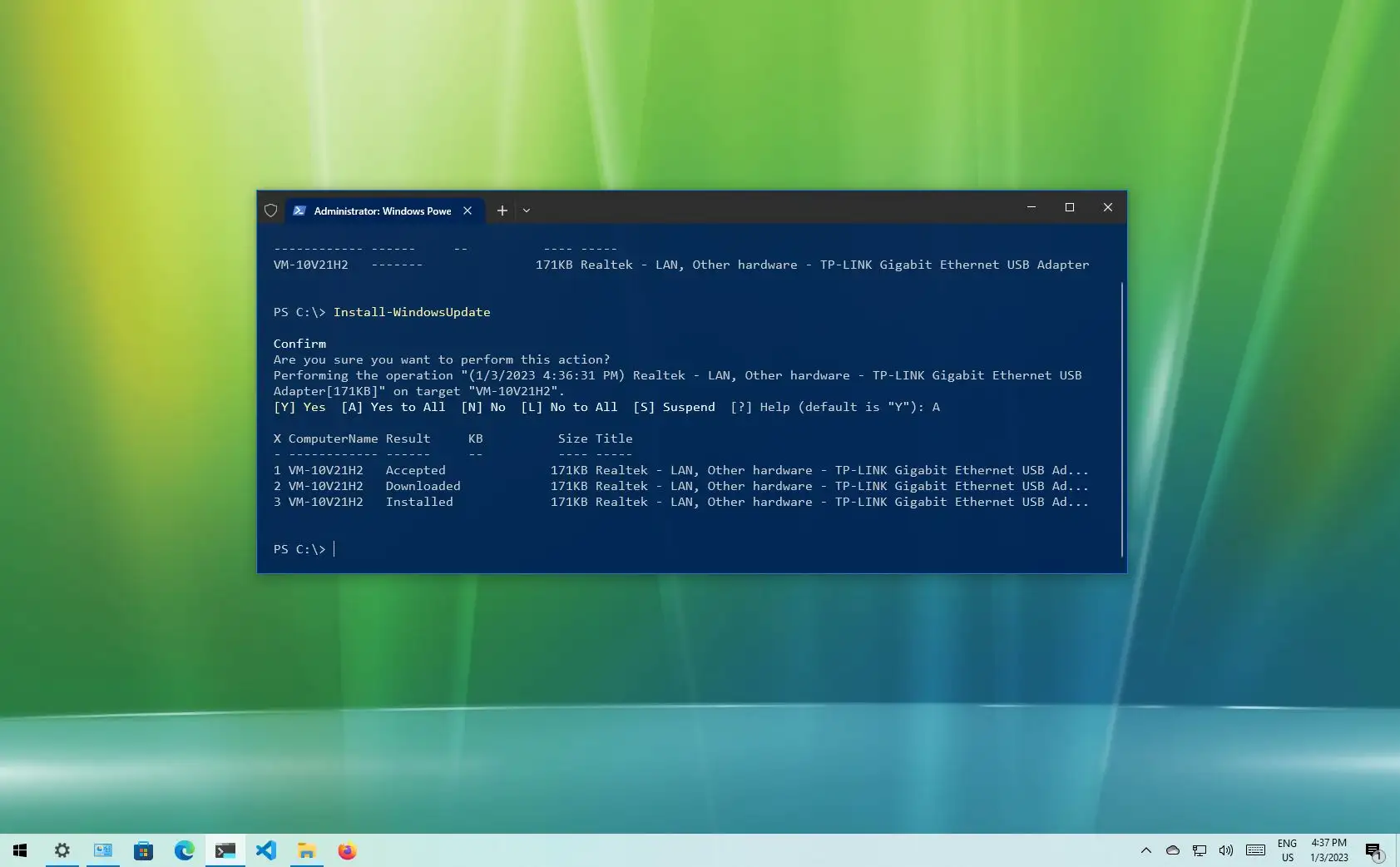Launch Visual Studio Code from the taskbar

(266, 850)
